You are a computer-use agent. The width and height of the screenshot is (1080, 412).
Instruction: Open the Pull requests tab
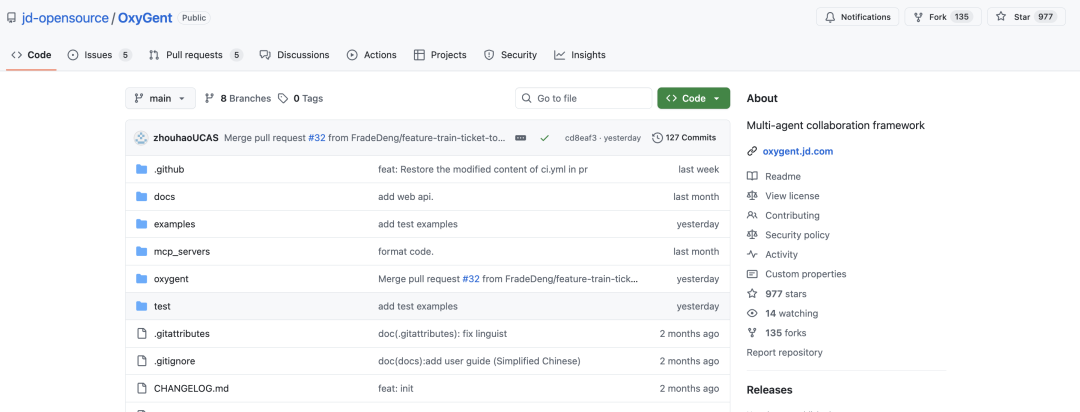[196, 55]
